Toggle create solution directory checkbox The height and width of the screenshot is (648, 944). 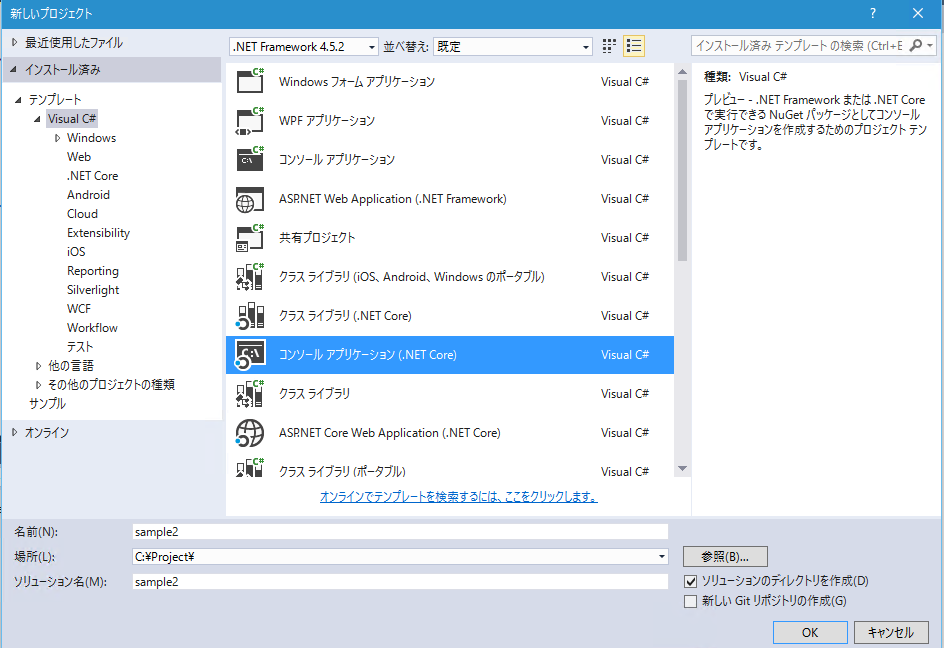point(691,582)
